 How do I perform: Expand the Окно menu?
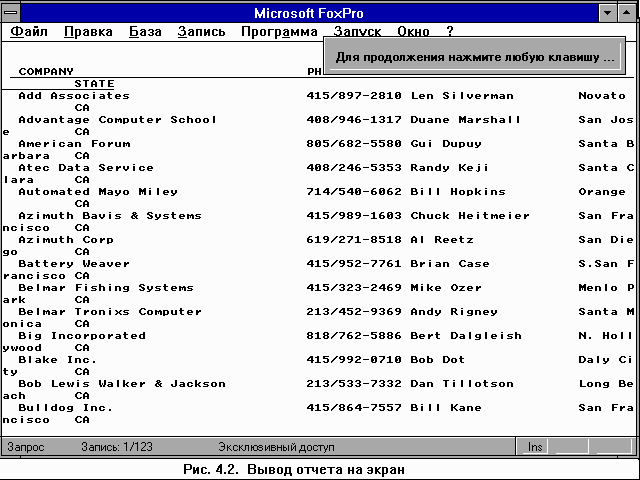(413, 32)
